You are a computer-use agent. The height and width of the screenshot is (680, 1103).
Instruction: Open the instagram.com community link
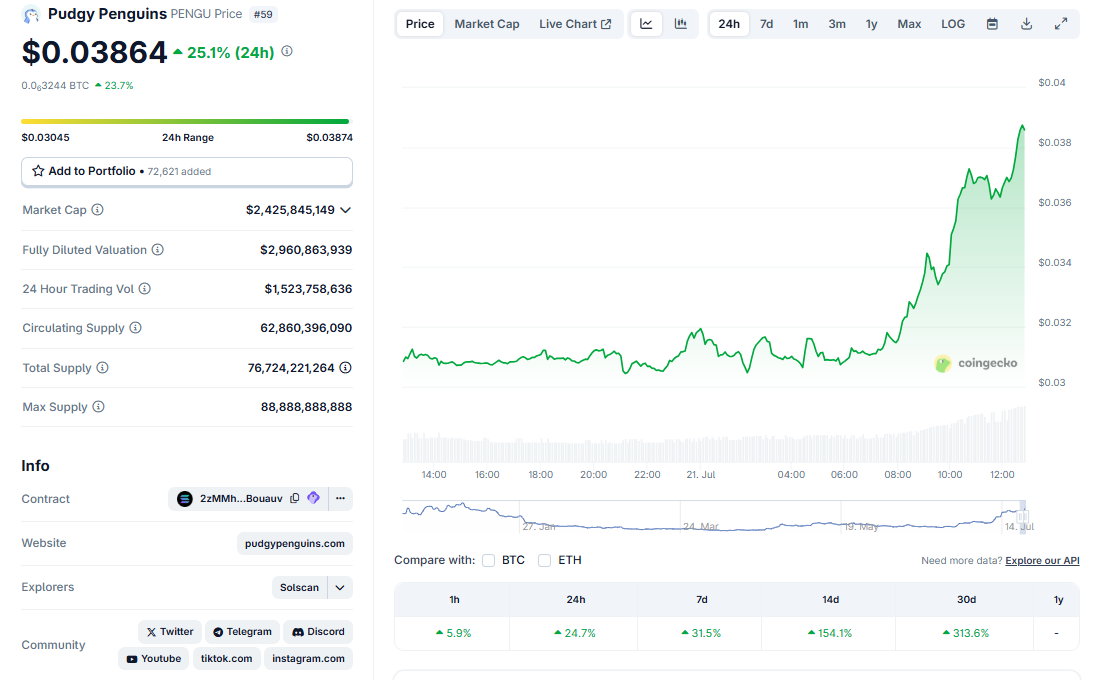click(x=308, y=659)
